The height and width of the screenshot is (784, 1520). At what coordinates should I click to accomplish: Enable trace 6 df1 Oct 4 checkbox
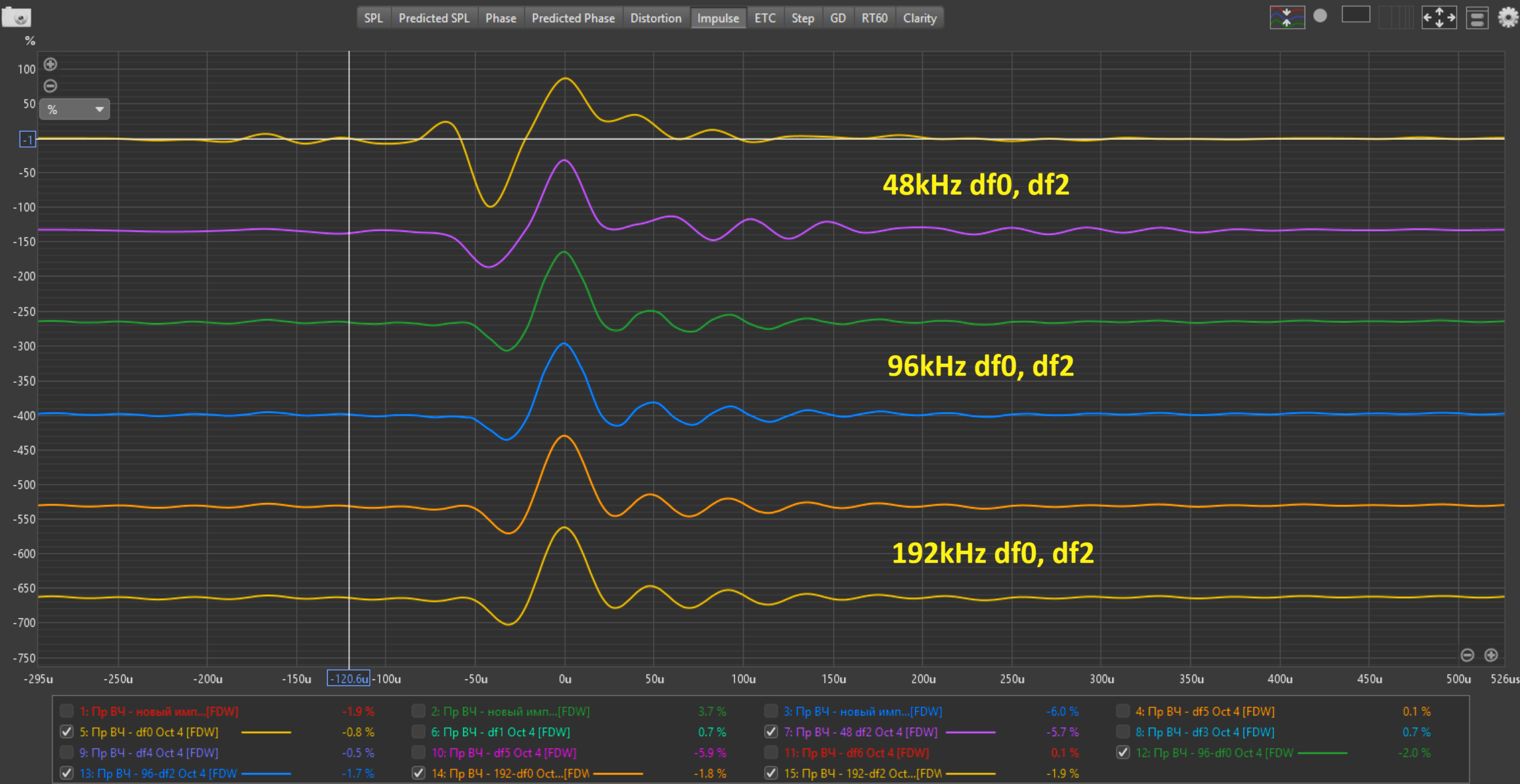(418, 731)
